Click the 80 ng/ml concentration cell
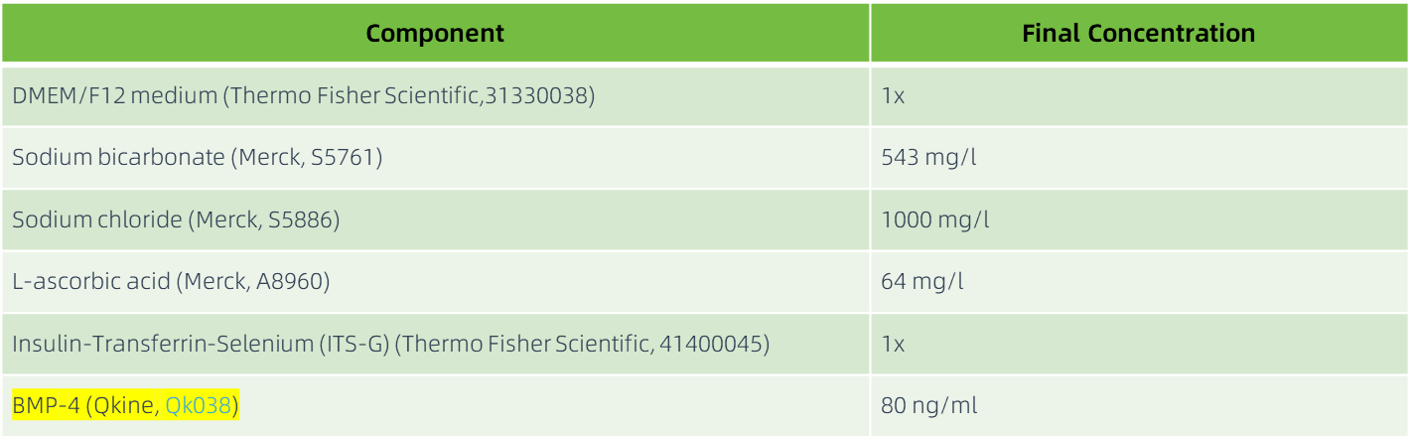The height and width of the screenshot is (440, 1413). tap(929, 407)
